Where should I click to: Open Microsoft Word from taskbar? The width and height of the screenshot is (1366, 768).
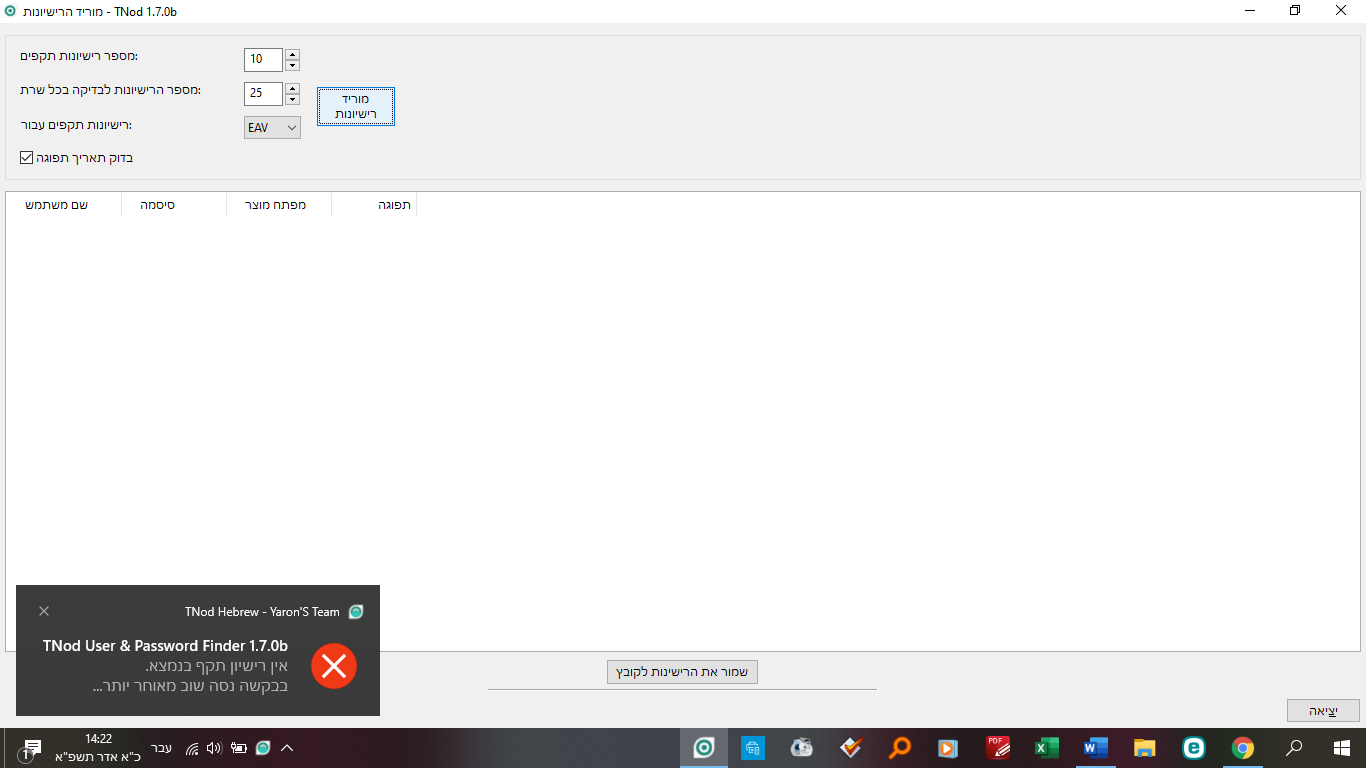pyautogui.click(x=1096, y=748)
